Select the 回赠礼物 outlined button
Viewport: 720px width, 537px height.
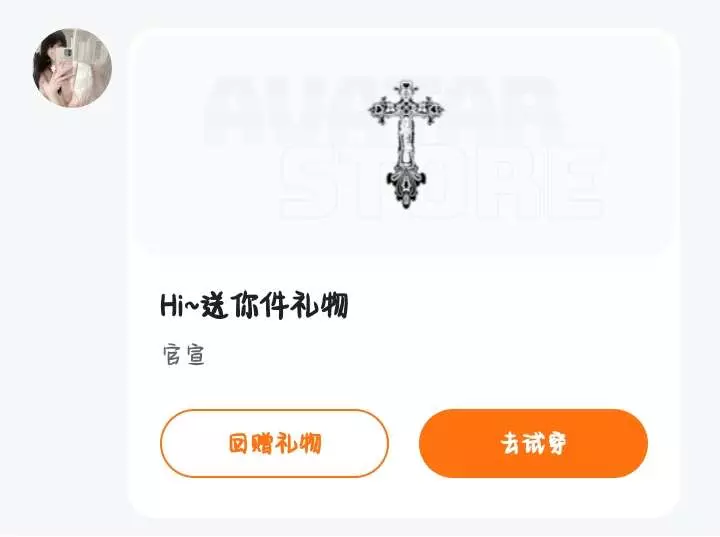pos(275,443)
